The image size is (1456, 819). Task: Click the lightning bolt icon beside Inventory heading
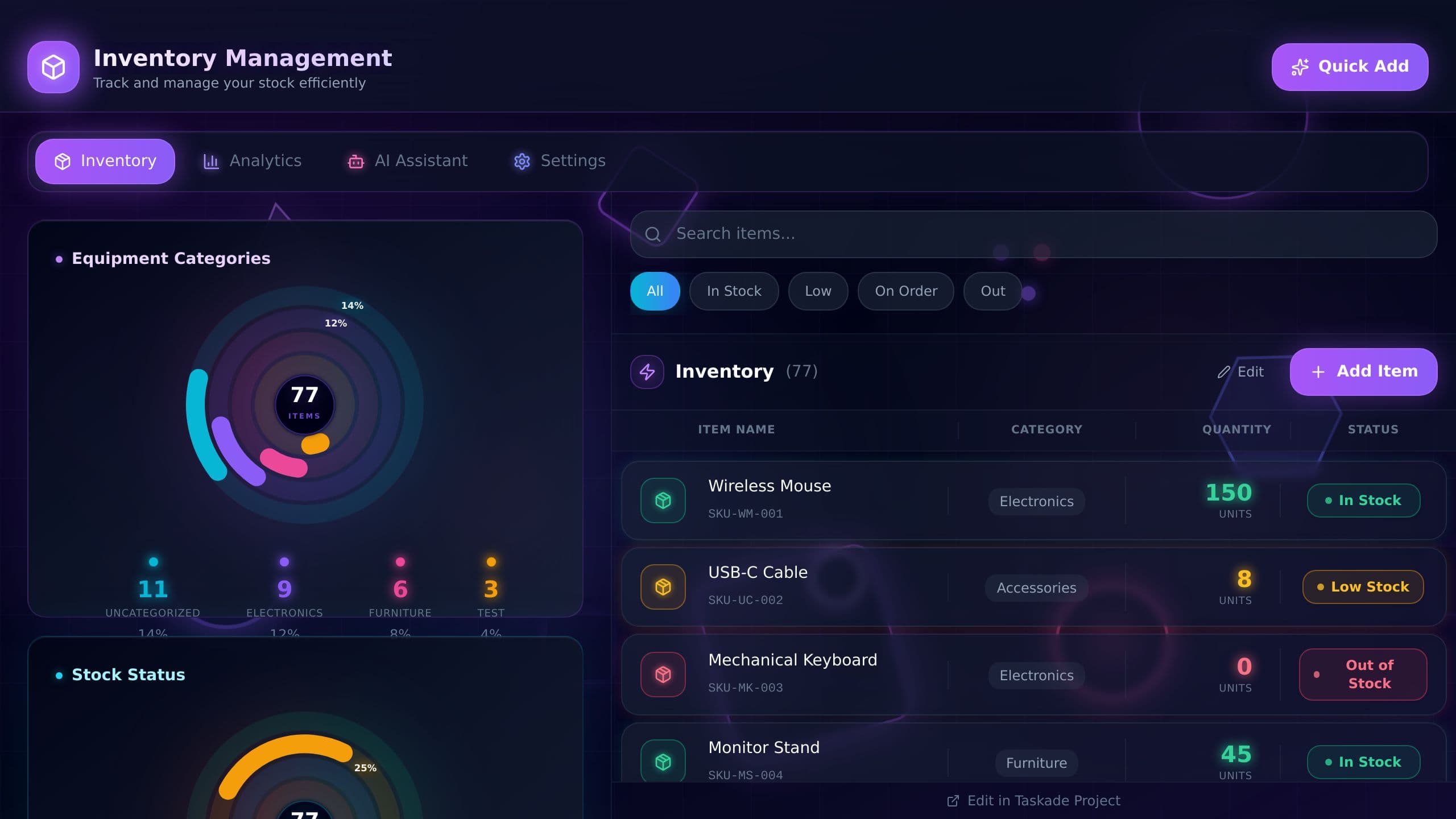pyautogui.click(x=647, y=372)
